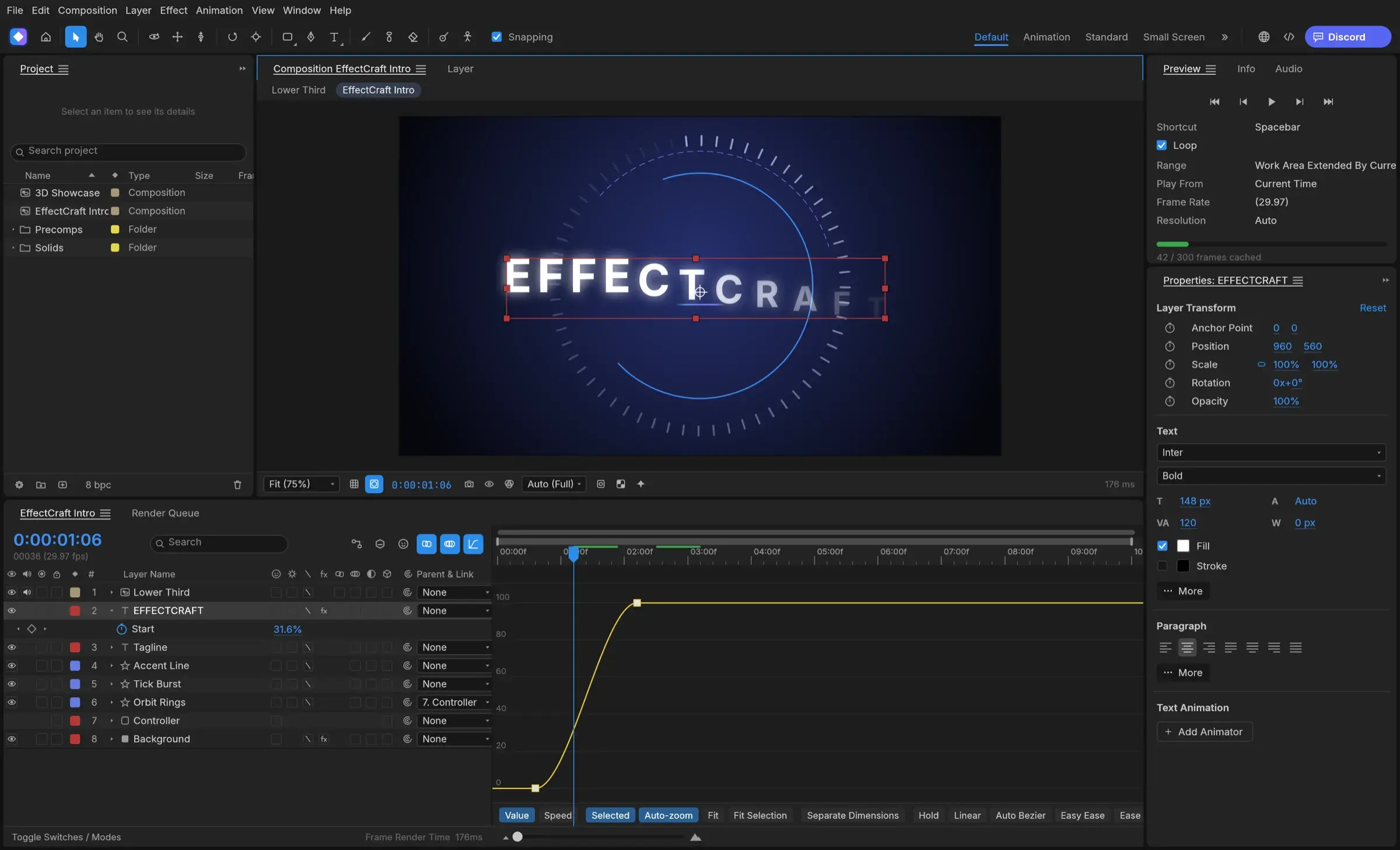Open the Animation menu

pos(219,11)
